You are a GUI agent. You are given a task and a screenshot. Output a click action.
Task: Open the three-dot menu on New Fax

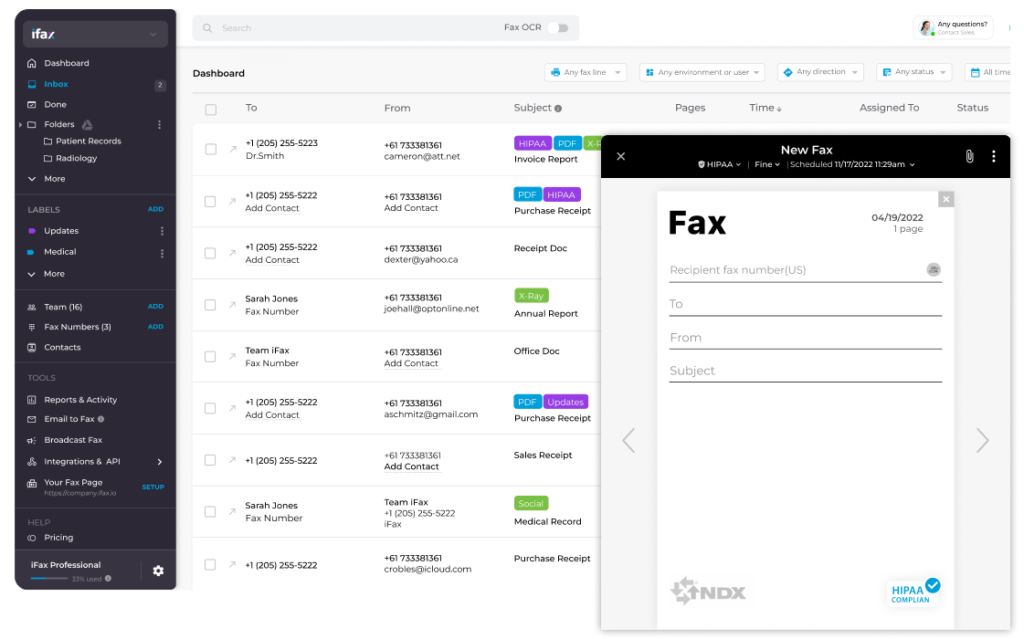[x=992, y=156]
